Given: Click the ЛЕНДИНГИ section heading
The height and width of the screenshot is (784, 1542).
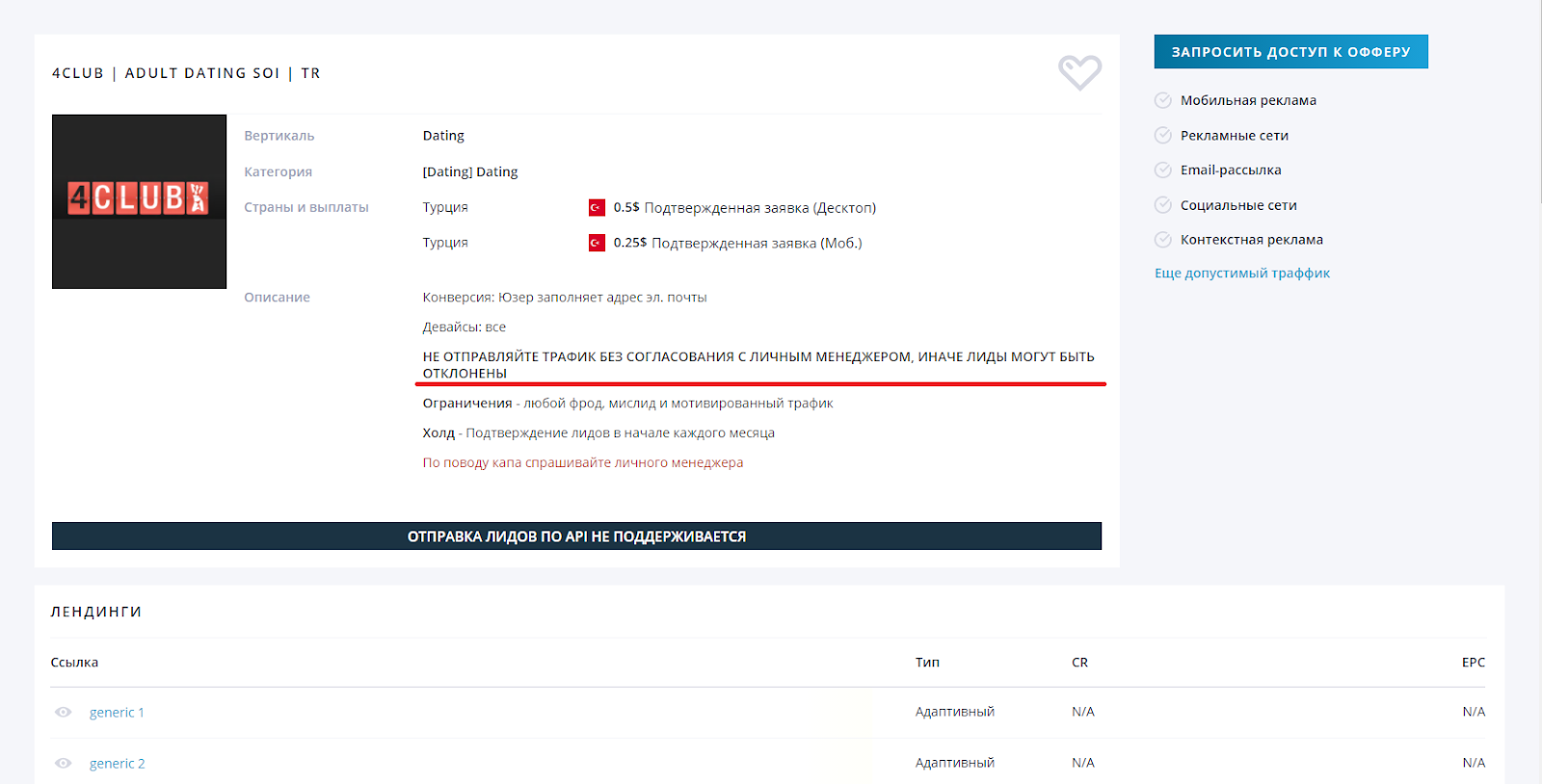Looking at the screenshot, I should click(x=96, y=612).
